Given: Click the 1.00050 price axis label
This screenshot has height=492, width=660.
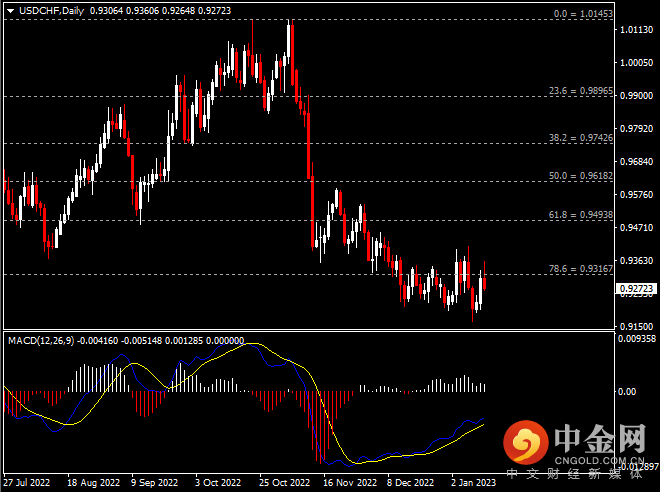Looking at the screenshot, I should [x=636, y=63].
